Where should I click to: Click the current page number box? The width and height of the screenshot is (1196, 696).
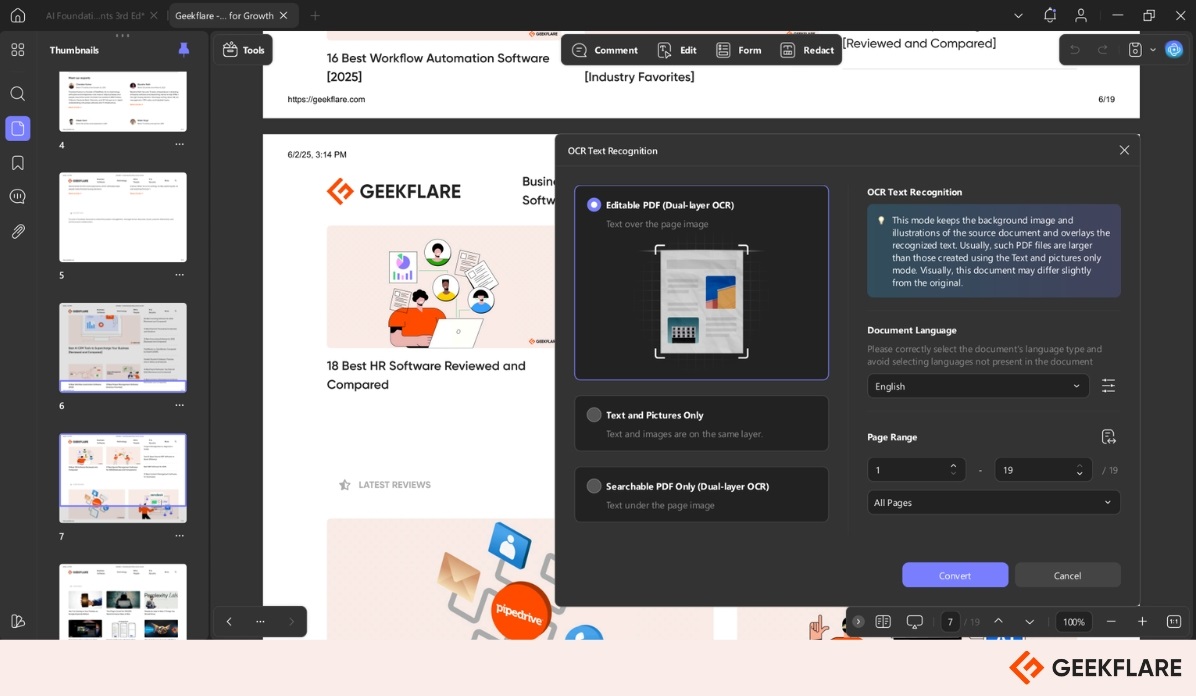[x=950, y=621]
